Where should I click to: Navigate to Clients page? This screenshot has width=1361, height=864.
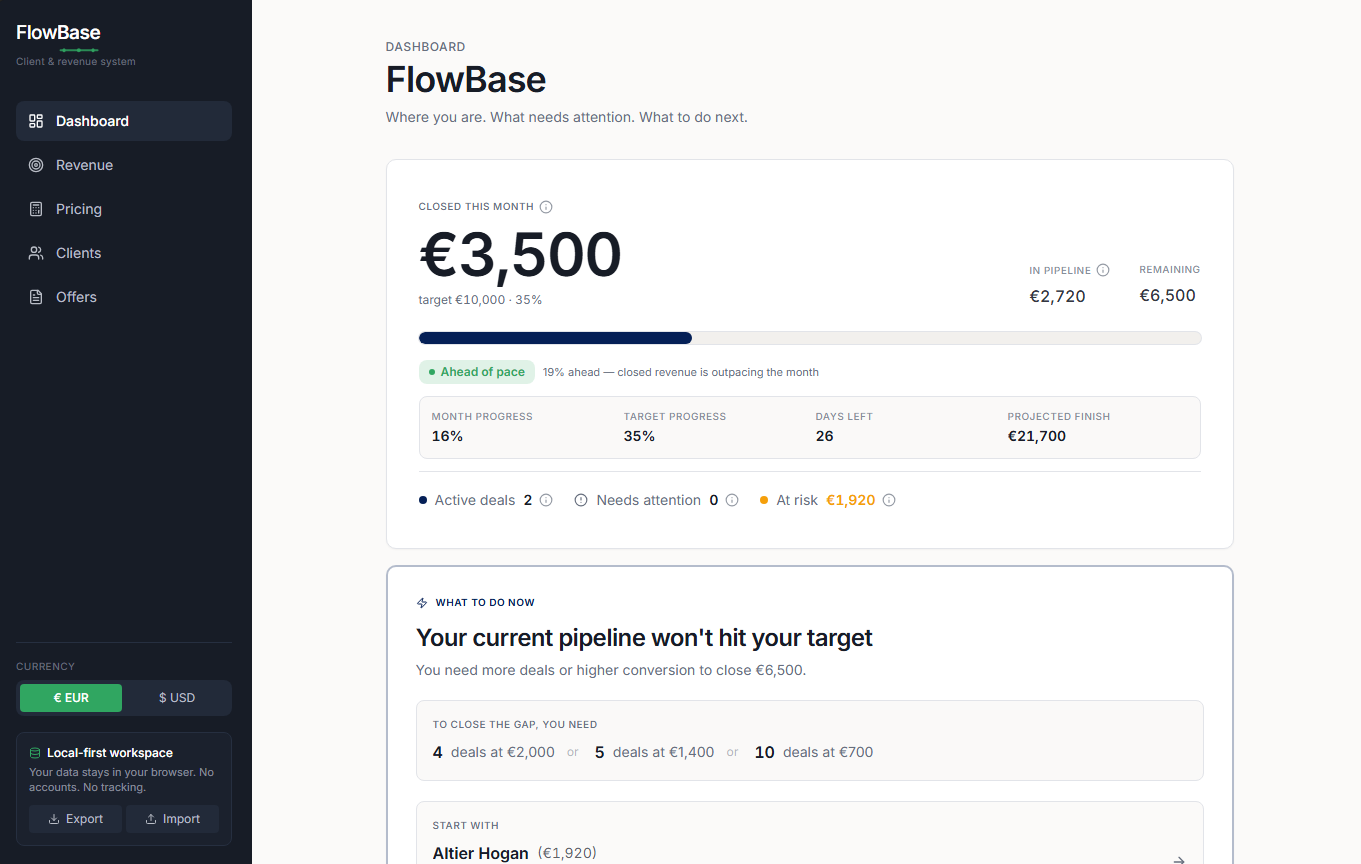click(124, 253)
